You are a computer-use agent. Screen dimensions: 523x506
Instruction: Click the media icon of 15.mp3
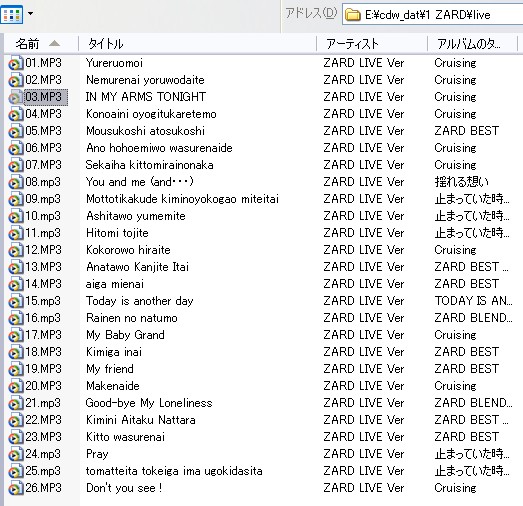pyautogui.click(x=15, y=302)
